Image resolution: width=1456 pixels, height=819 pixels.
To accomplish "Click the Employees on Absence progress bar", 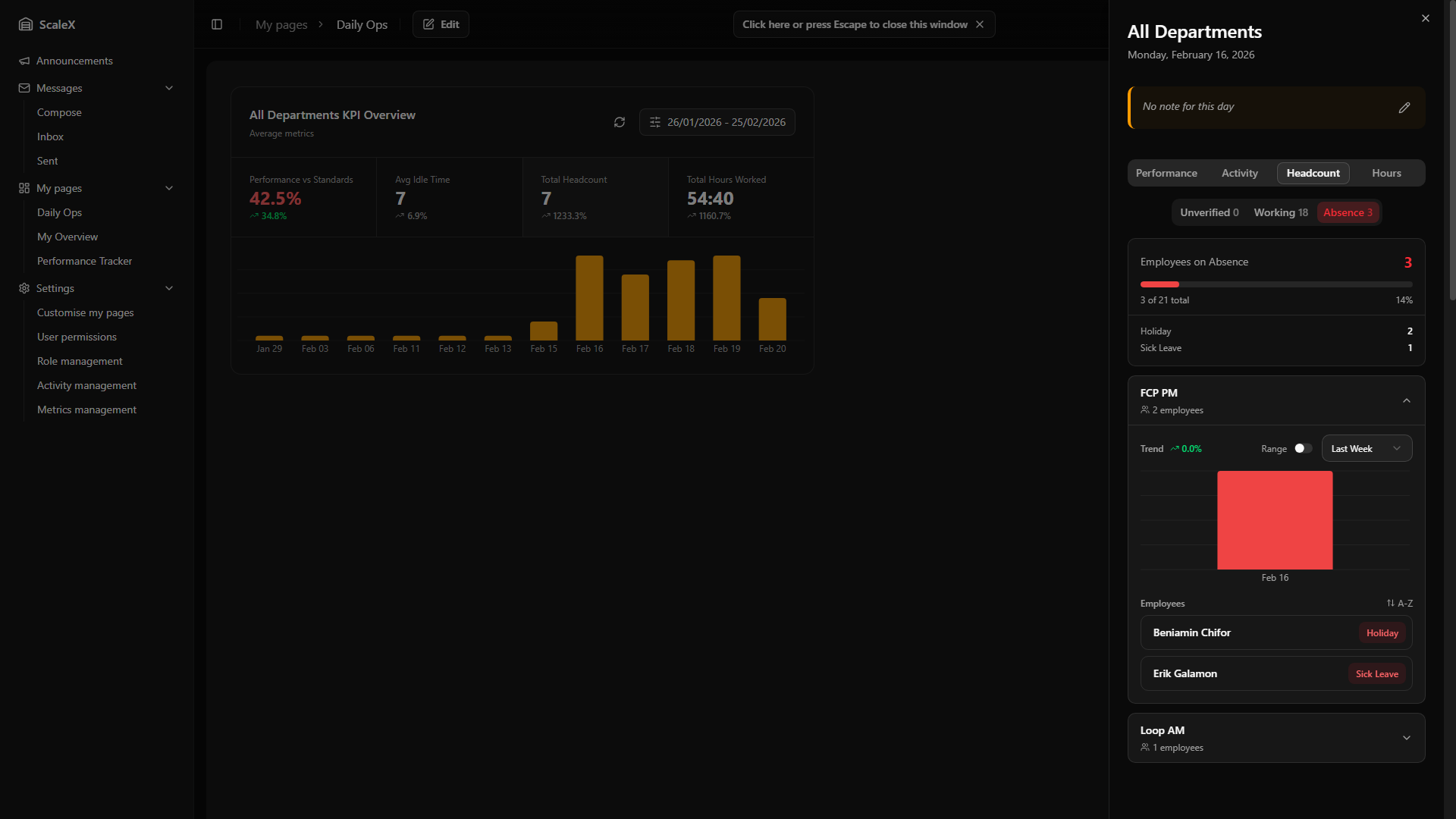I will (1276, 284).
